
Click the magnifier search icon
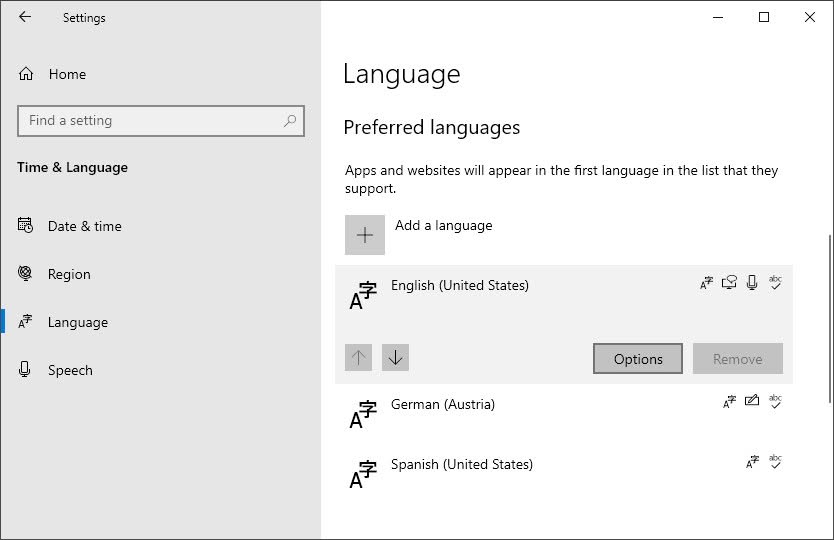pyautogui.click(x=290, y=121)
